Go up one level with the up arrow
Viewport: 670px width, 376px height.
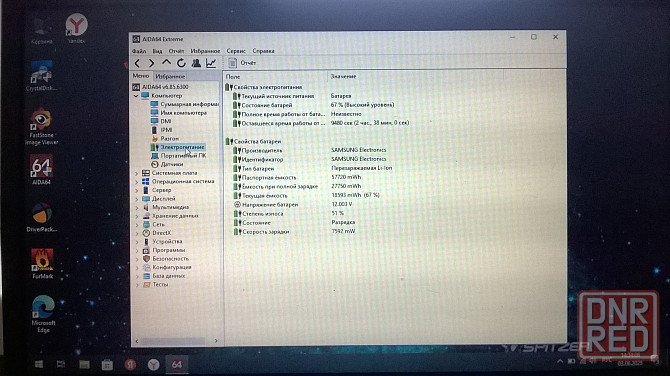point(166,63)
